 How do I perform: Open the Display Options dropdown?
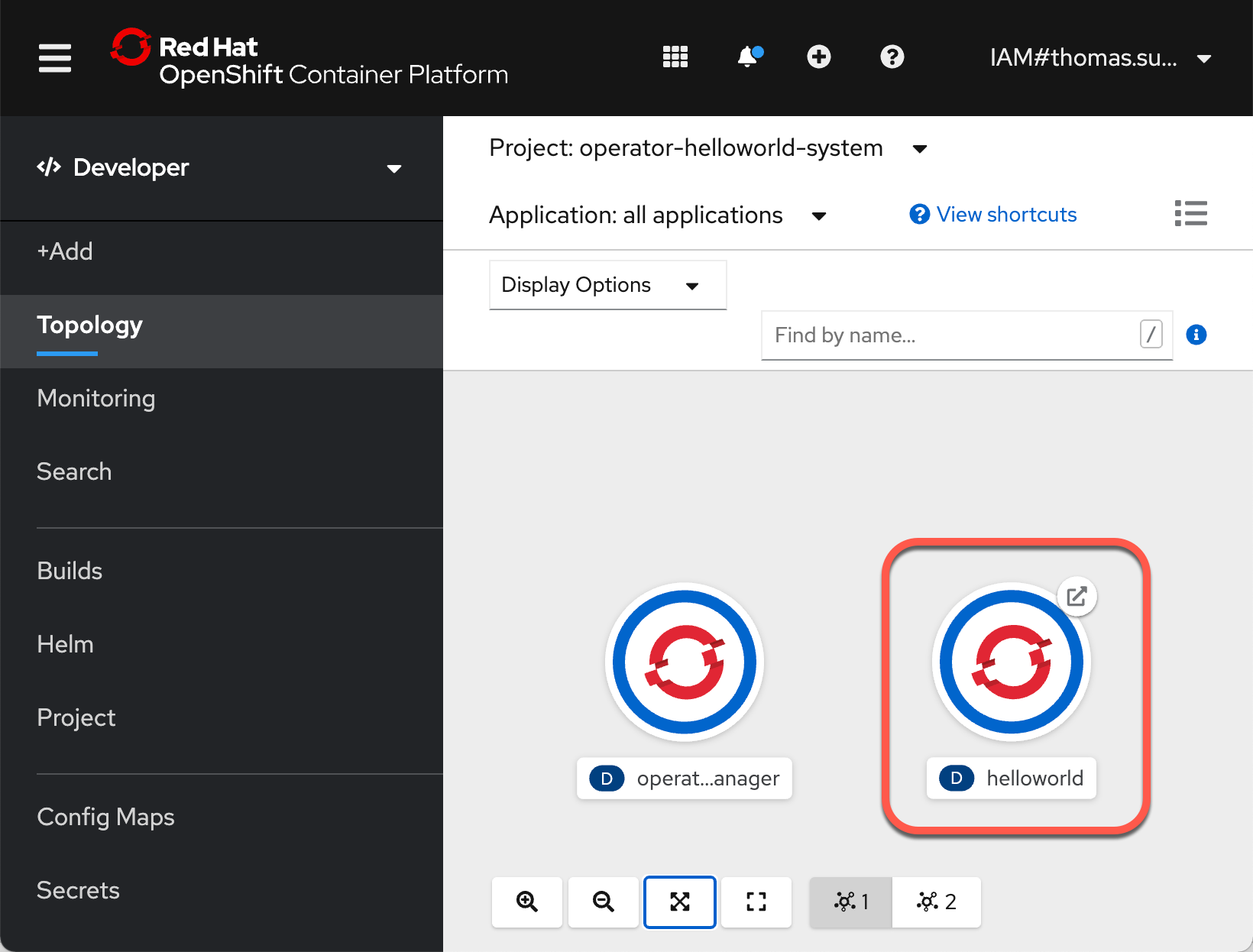coord(607,285)
